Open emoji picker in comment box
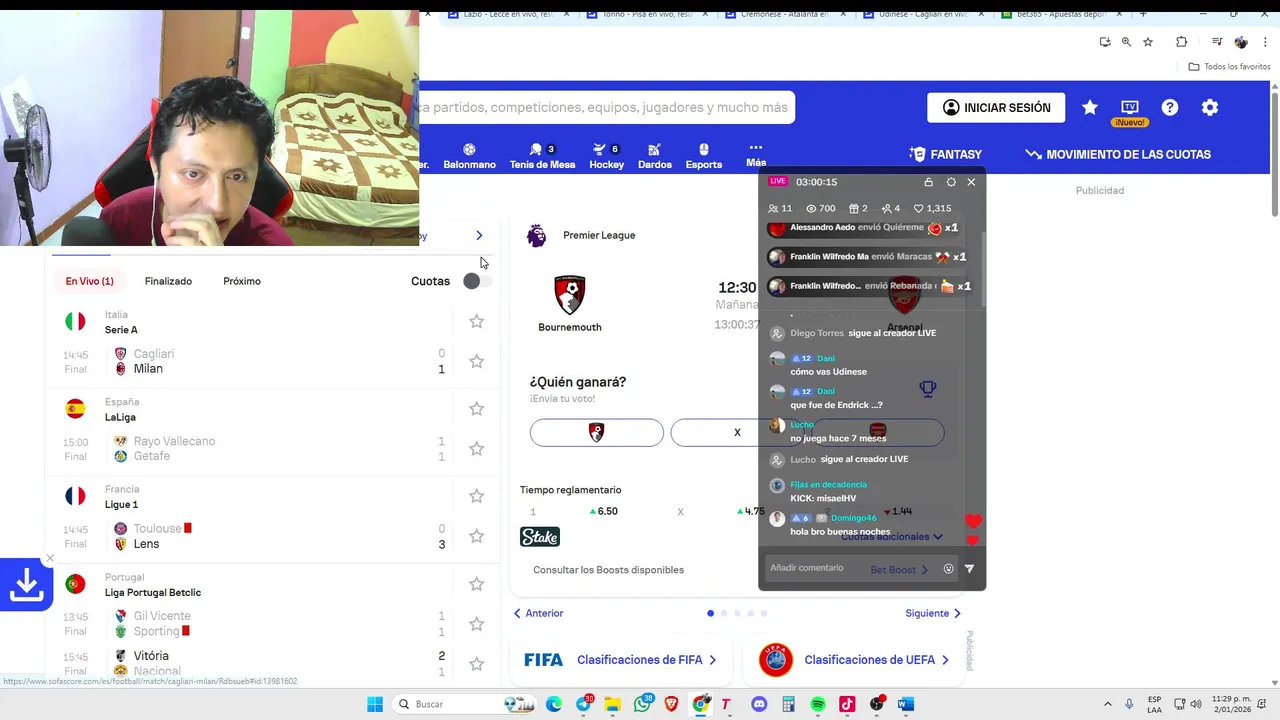Image resolution: width=1280 pixels, height=720 pixels. (949, 568)
